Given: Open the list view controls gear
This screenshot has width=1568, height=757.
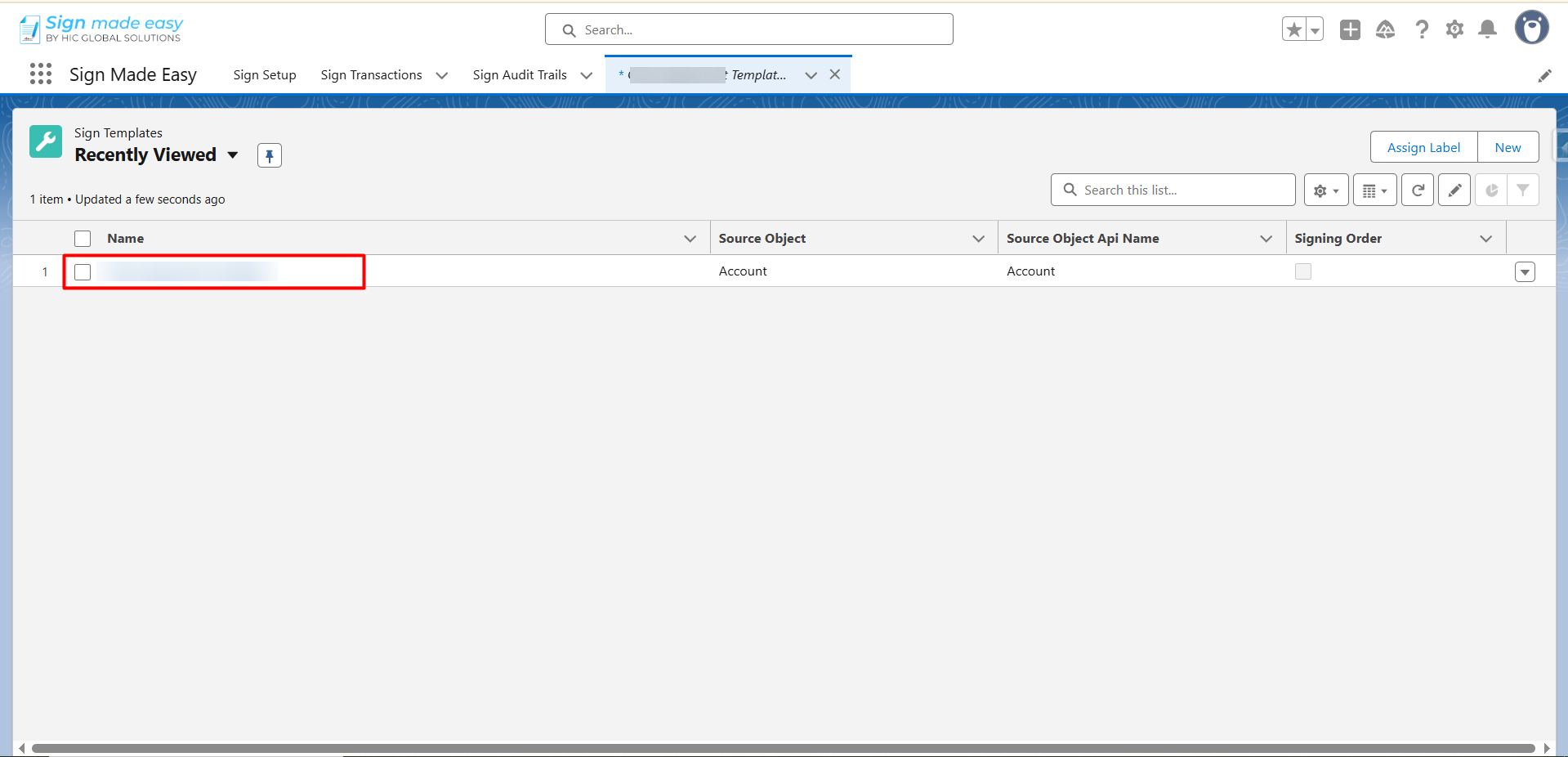Looking at the screenshot, I should click(1326, 190).
